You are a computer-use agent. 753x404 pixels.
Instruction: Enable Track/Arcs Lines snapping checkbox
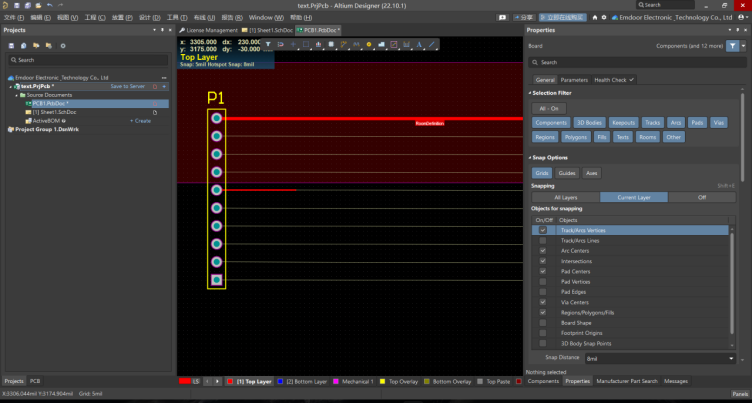543,241
